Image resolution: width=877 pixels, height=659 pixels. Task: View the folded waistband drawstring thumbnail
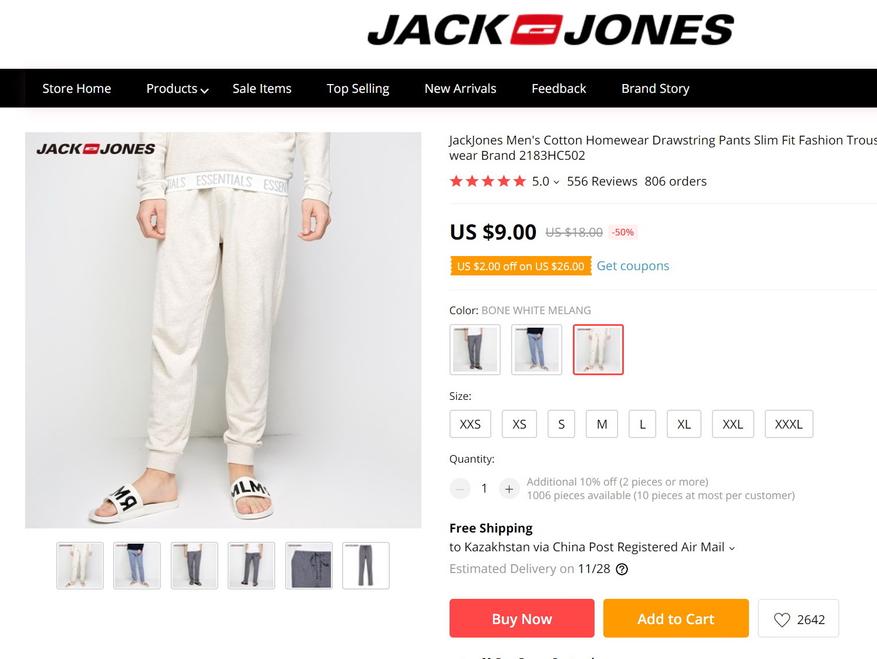(309, 566)
